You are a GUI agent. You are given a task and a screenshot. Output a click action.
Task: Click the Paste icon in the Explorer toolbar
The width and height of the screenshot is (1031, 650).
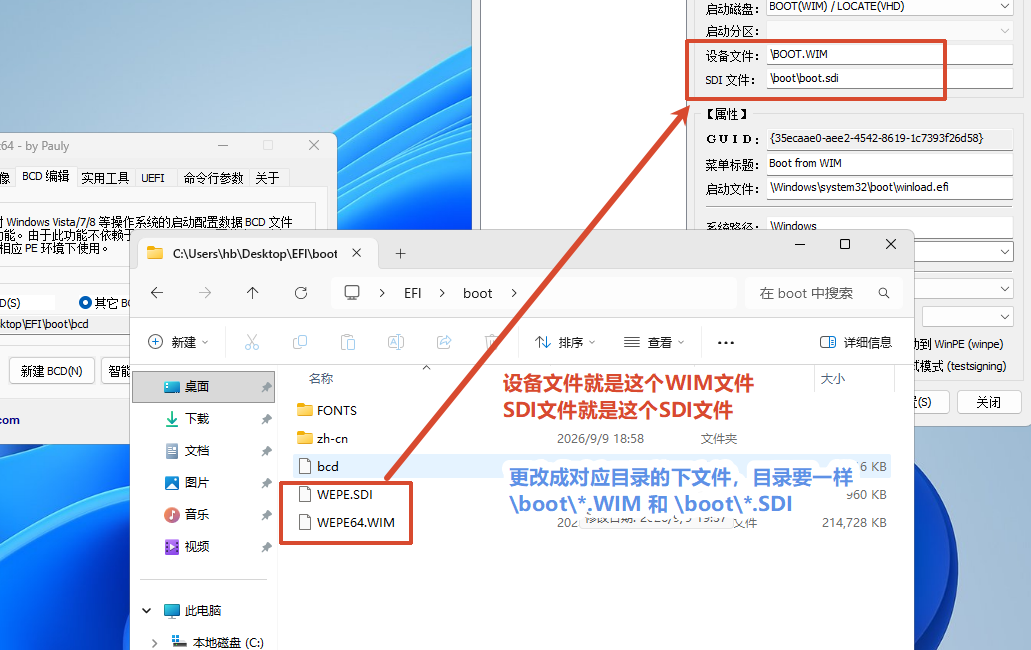click(x=348, y=342)
